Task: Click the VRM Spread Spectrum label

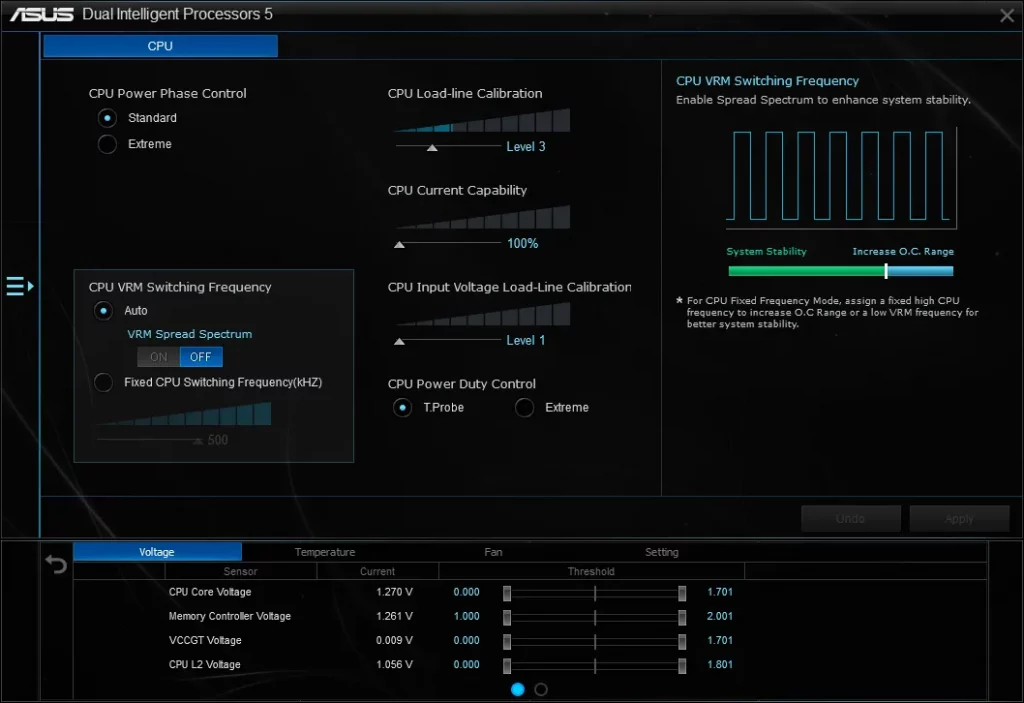Action: pos(189,335)
